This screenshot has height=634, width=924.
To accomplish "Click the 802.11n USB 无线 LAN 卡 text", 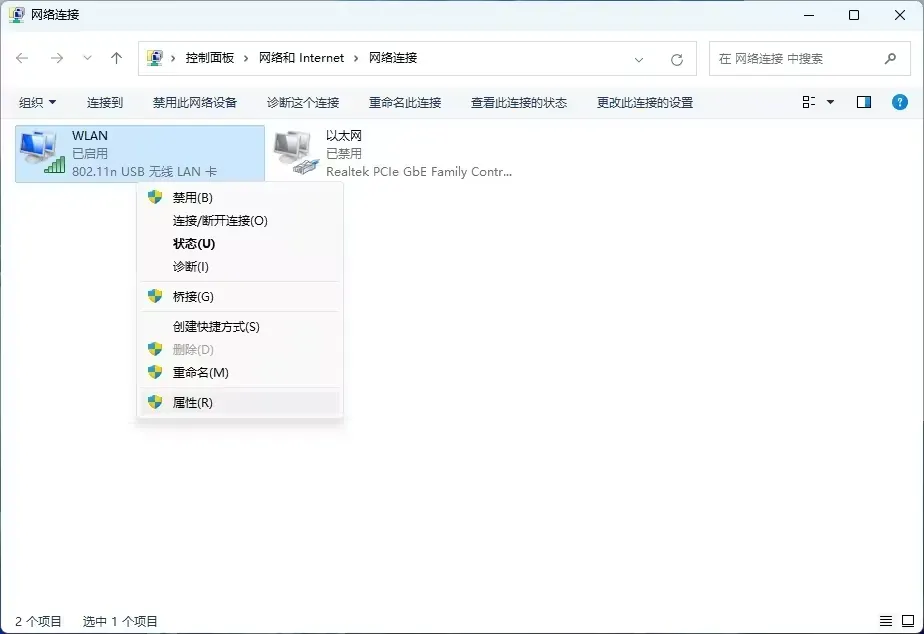I will point(144,171).
